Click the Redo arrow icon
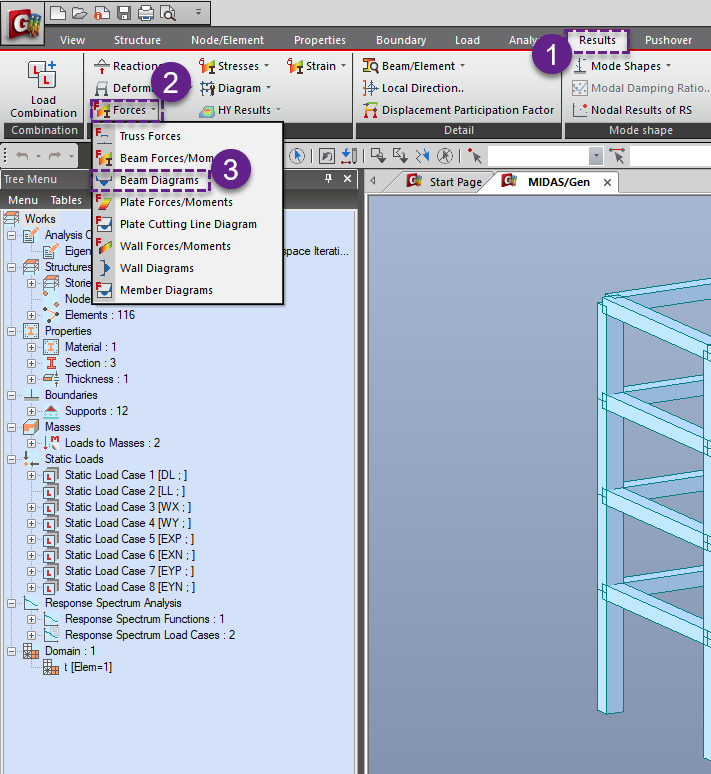Viewport: 711px width, 774px height. [55, 156]
